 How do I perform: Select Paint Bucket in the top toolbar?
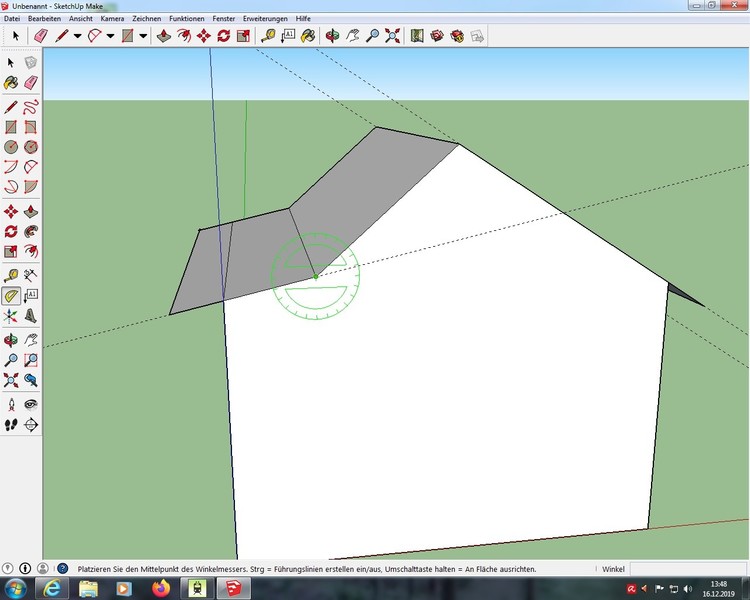tap(308, 36)
